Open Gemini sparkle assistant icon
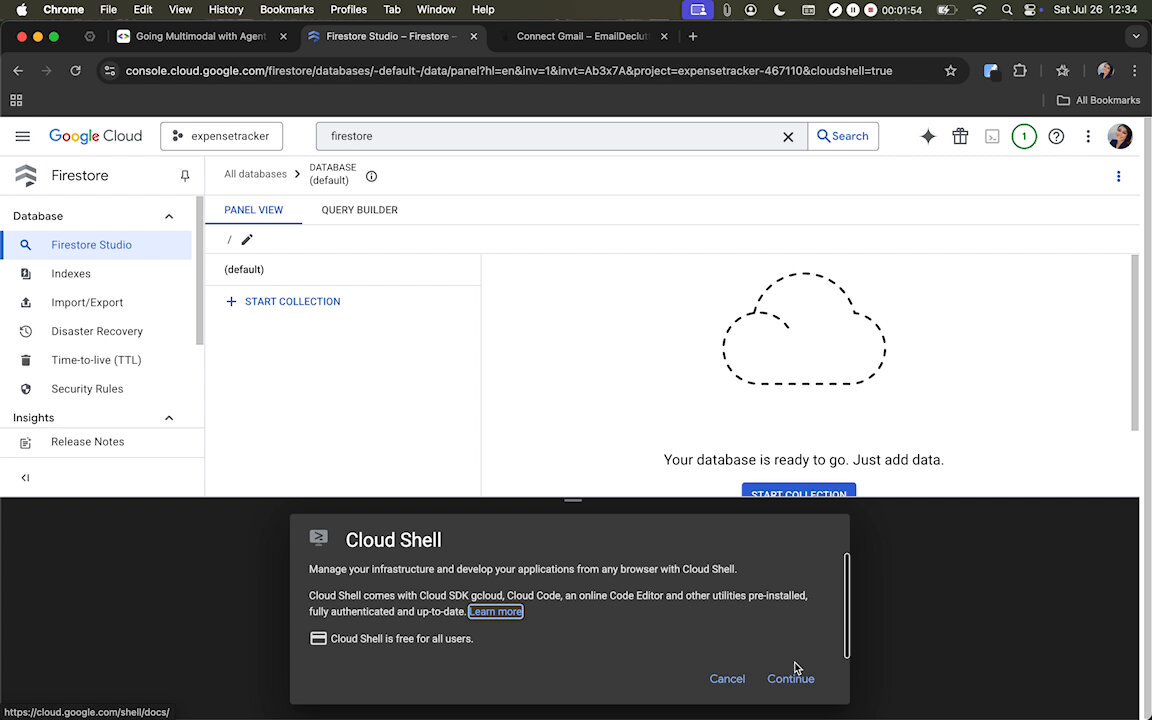This screenshot has height=720, width=1152. (x=928, y=136)
